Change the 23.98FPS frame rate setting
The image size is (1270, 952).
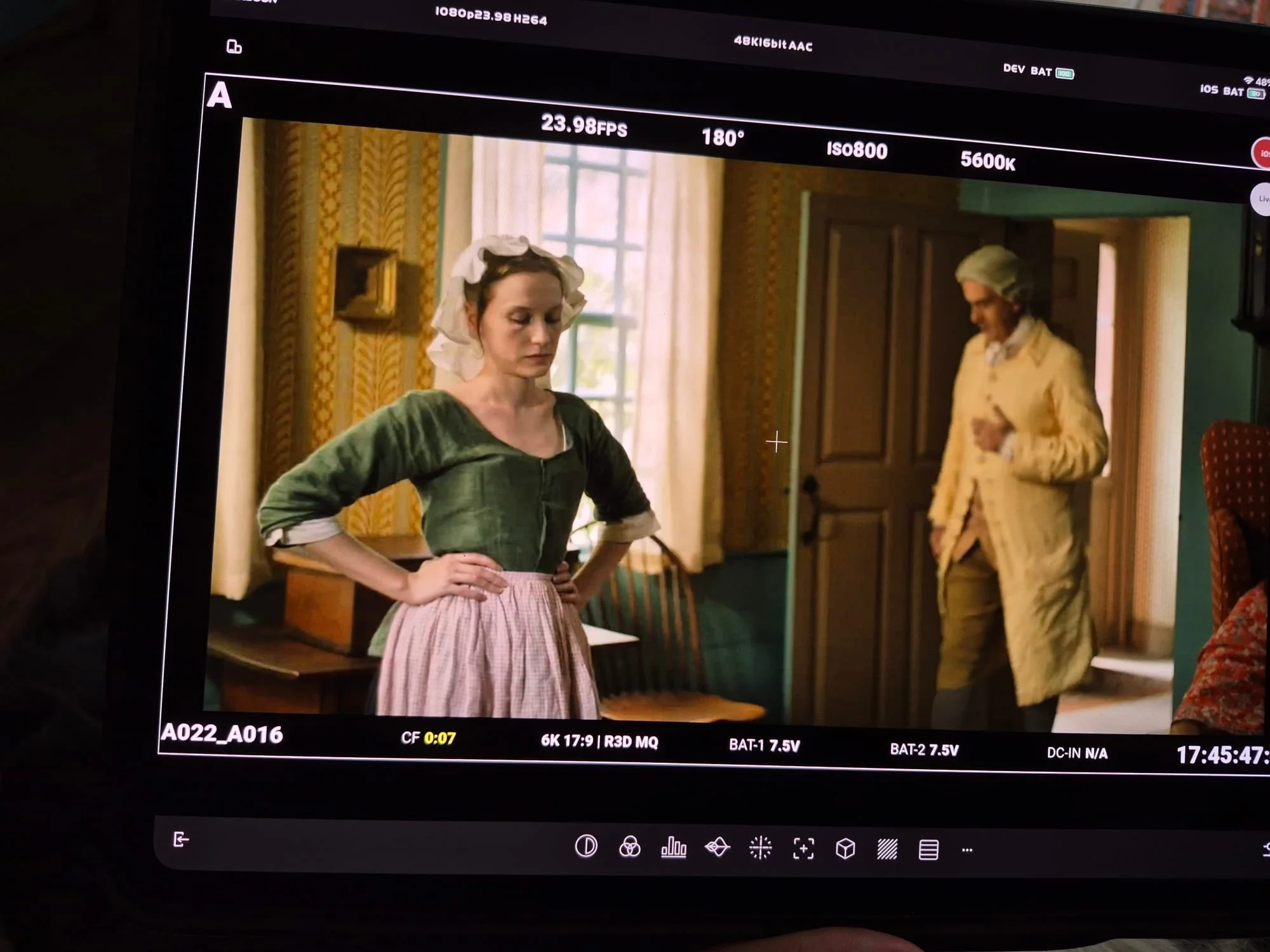584,125
